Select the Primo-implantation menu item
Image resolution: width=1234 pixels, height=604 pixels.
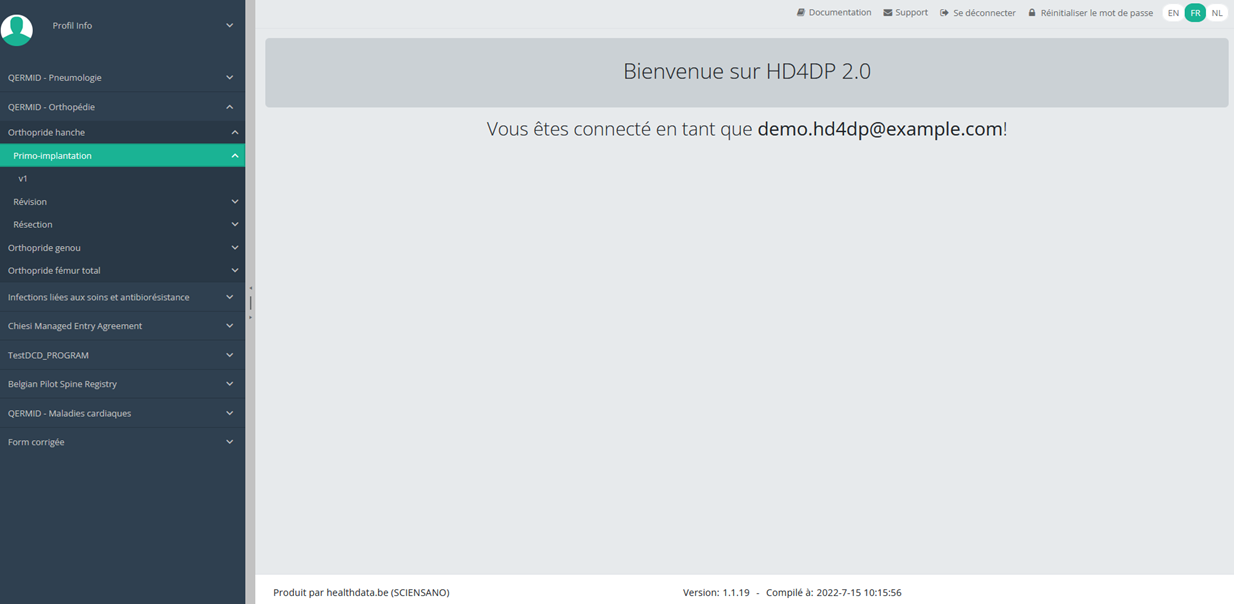(x=122, y=156)
